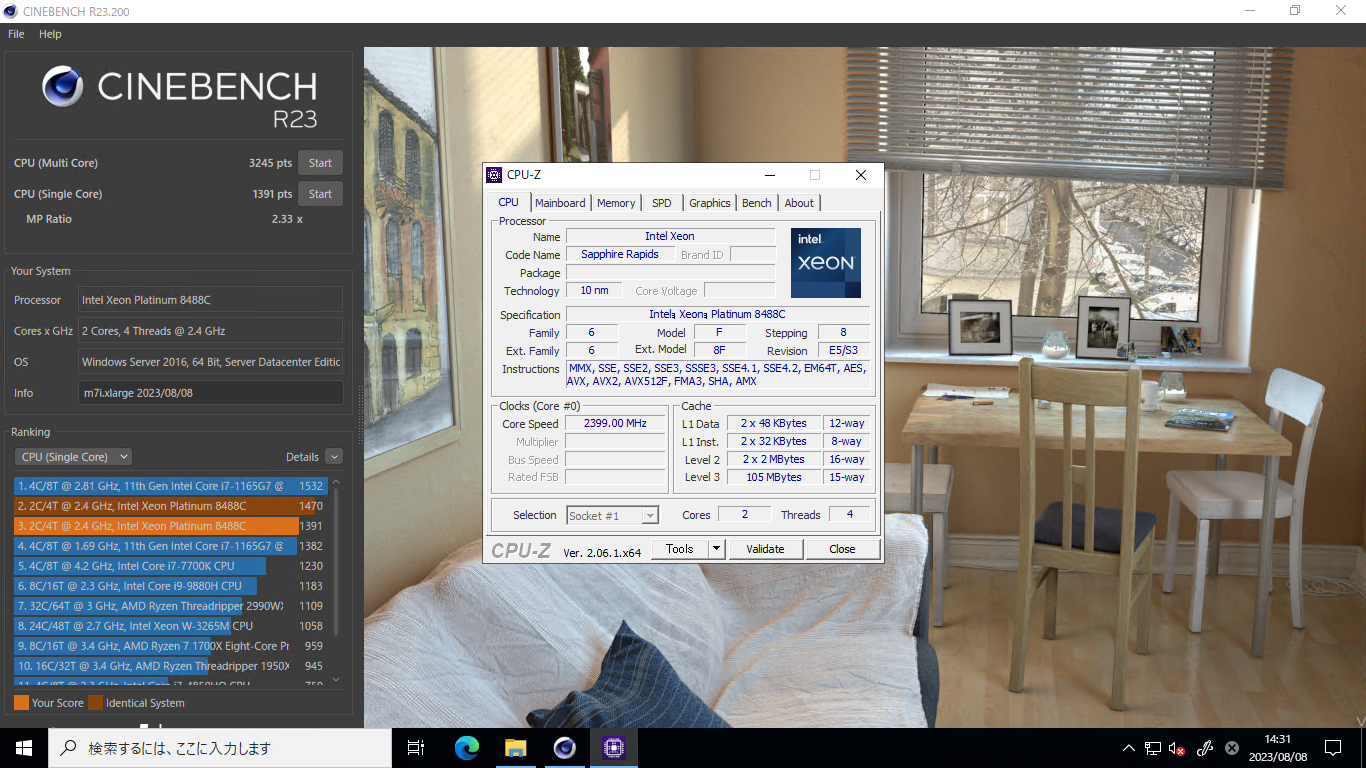Click the network icon in system tray
The image size is (1366, 768).
point(1153,748)
